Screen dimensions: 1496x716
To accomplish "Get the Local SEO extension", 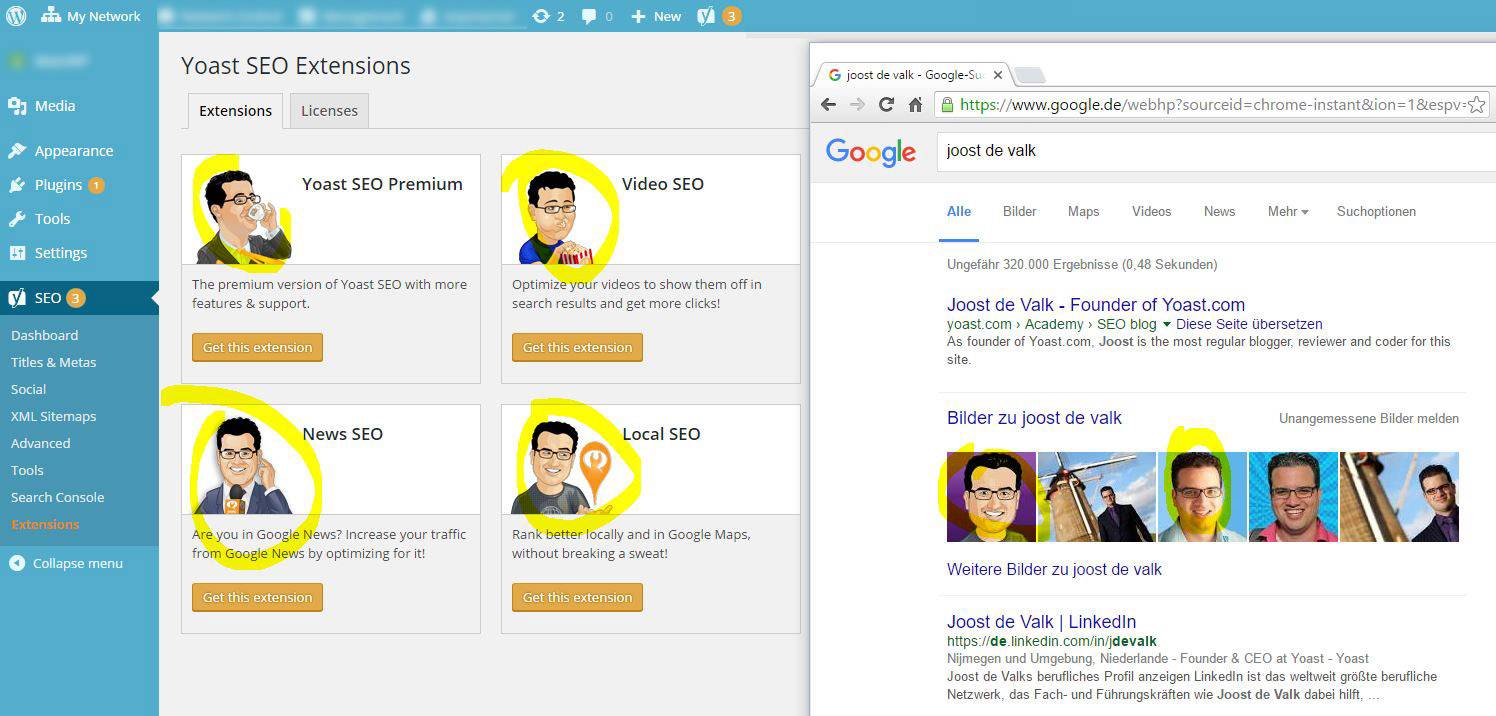I will point(578,597).
